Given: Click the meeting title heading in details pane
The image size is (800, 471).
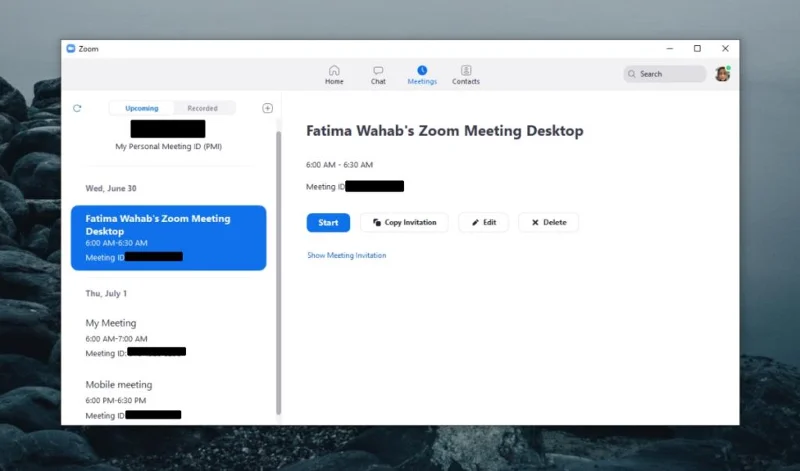Looking at the screenshot, I should point(444,131).
